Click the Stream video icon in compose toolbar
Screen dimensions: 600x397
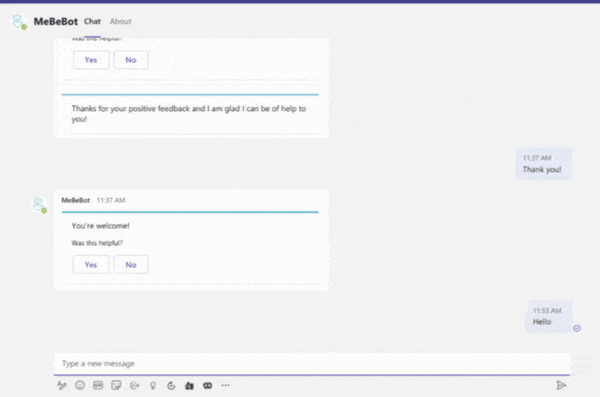click(x=134, y=386)
